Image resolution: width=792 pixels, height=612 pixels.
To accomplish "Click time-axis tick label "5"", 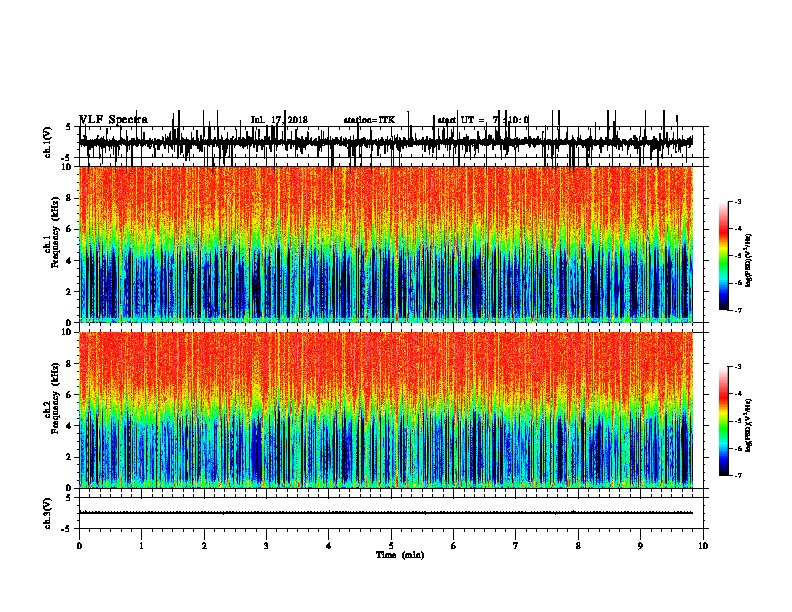I will 391,546.
